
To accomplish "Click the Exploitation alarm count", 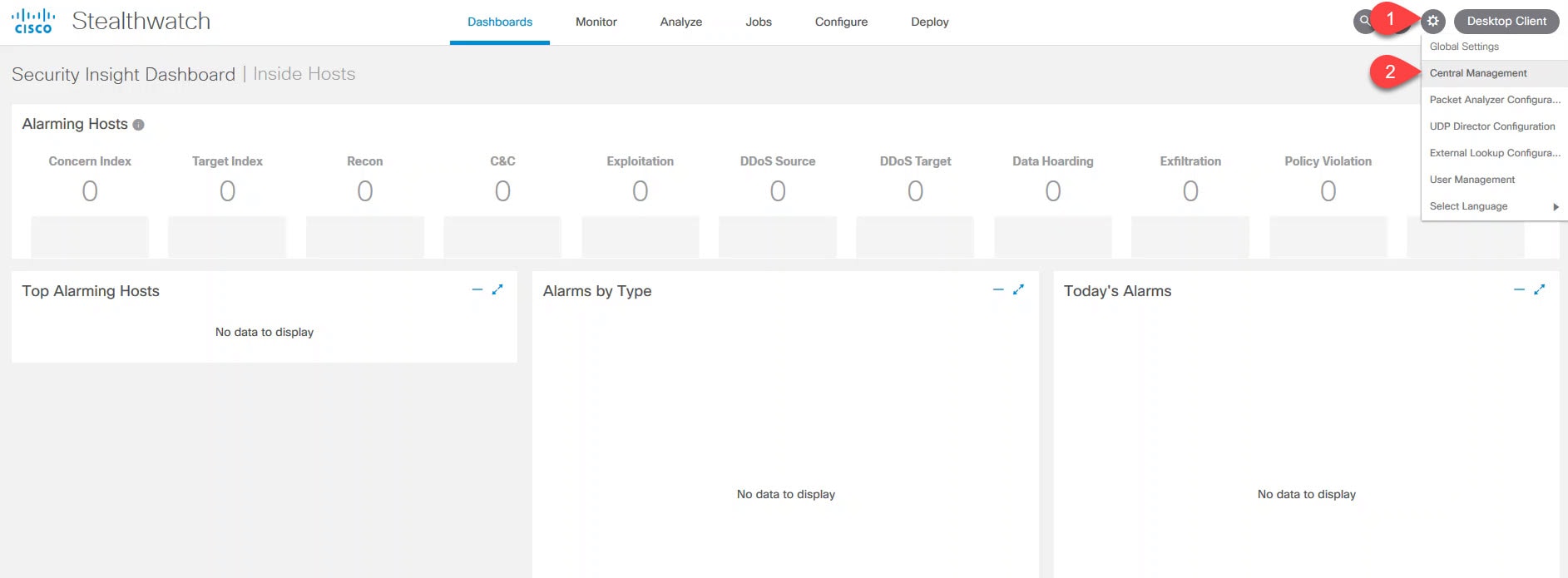I will (641, 191).
